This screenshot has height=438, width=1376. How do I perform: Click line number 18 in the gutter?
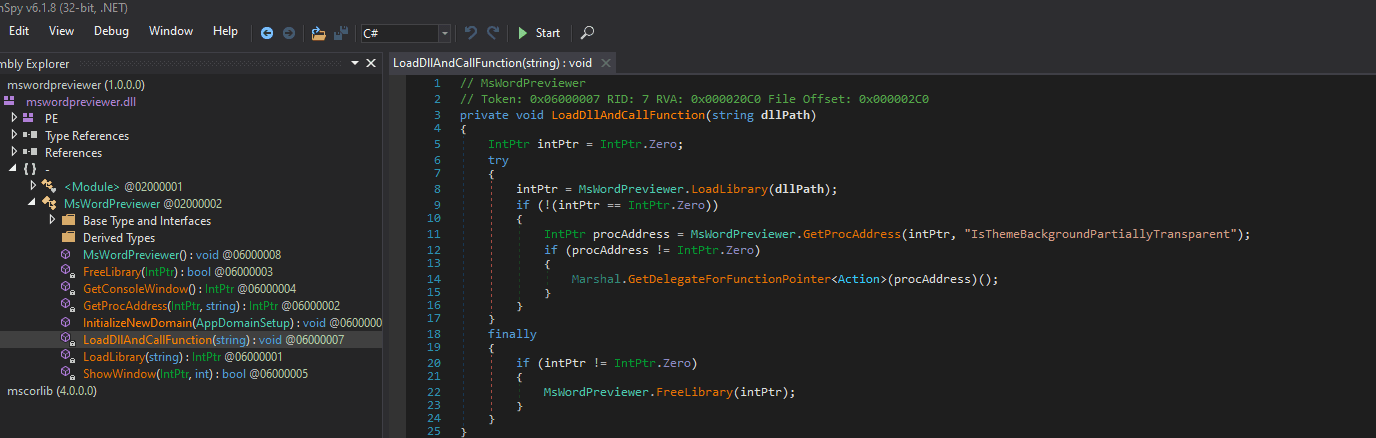tap(434, 333)
